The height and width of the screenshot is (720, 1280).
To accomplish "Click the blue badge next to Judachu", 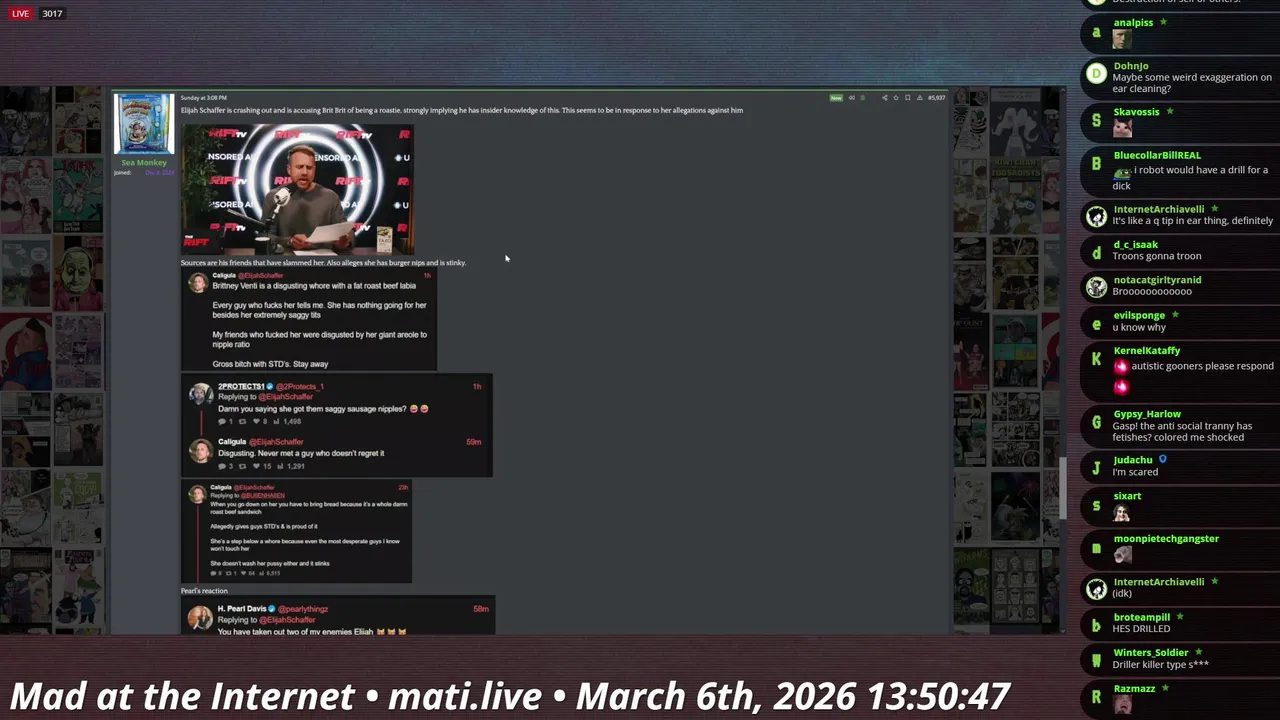I will point(1162,460).
